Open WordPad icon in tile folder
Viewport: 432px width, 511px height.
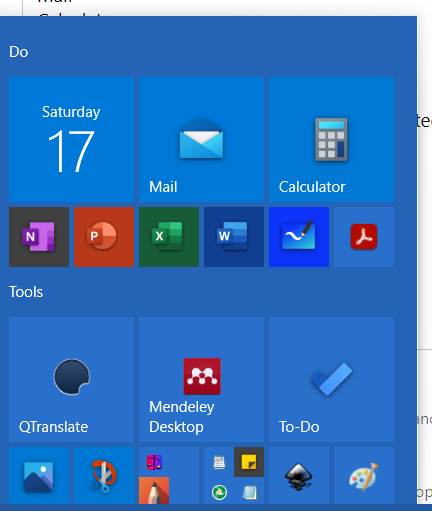point(219,463)
